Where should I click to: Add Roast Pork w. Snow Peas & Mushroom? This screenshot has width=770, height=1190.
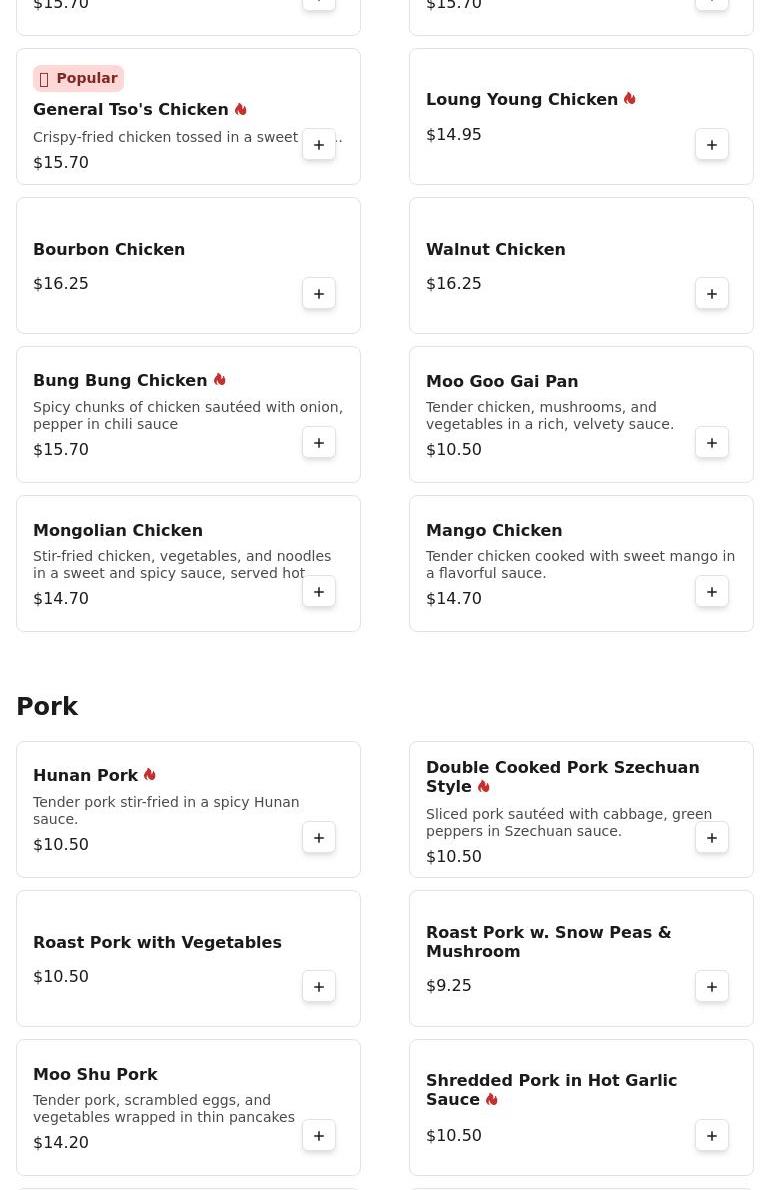(x=712, y=987)
